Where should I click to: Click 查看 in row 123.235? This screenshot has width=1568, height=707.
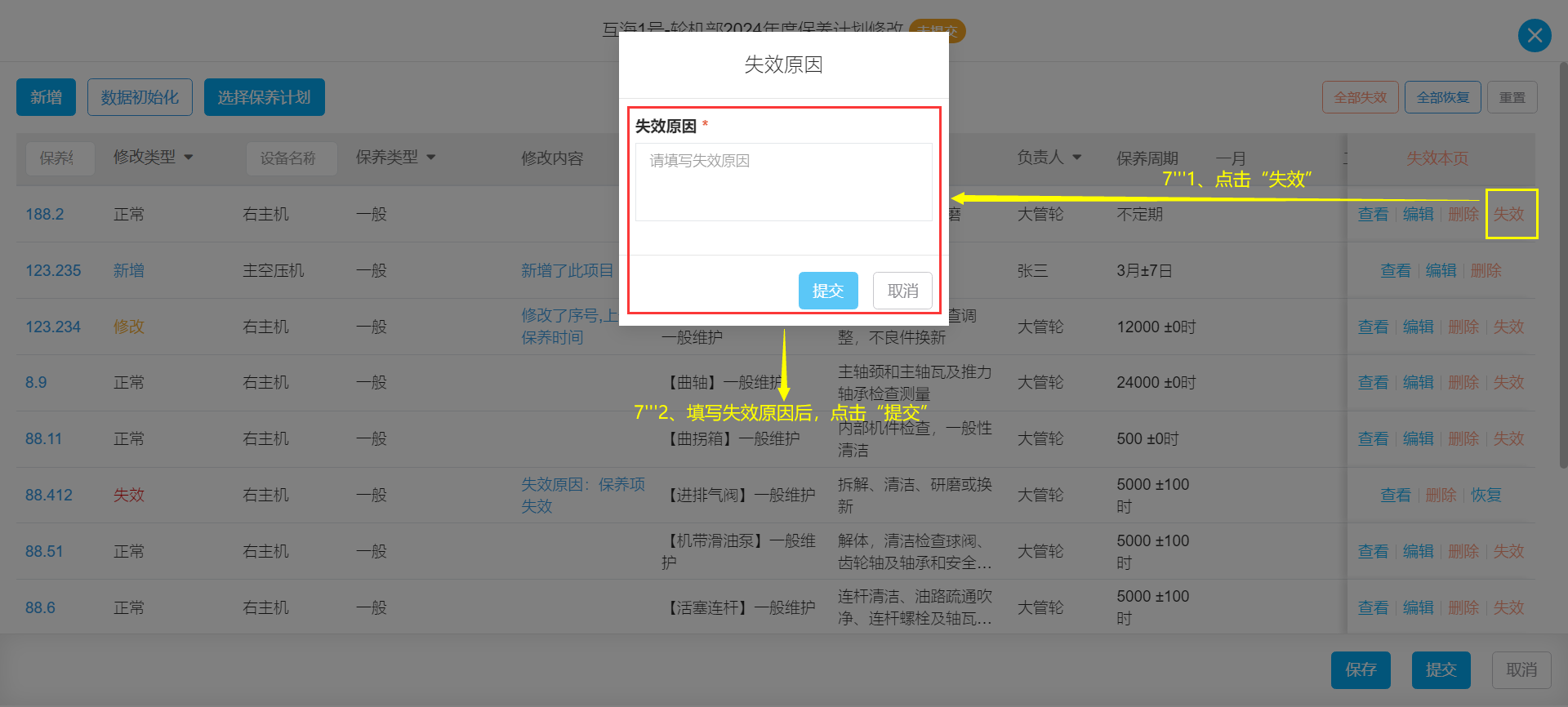(x=1396, y=270)
